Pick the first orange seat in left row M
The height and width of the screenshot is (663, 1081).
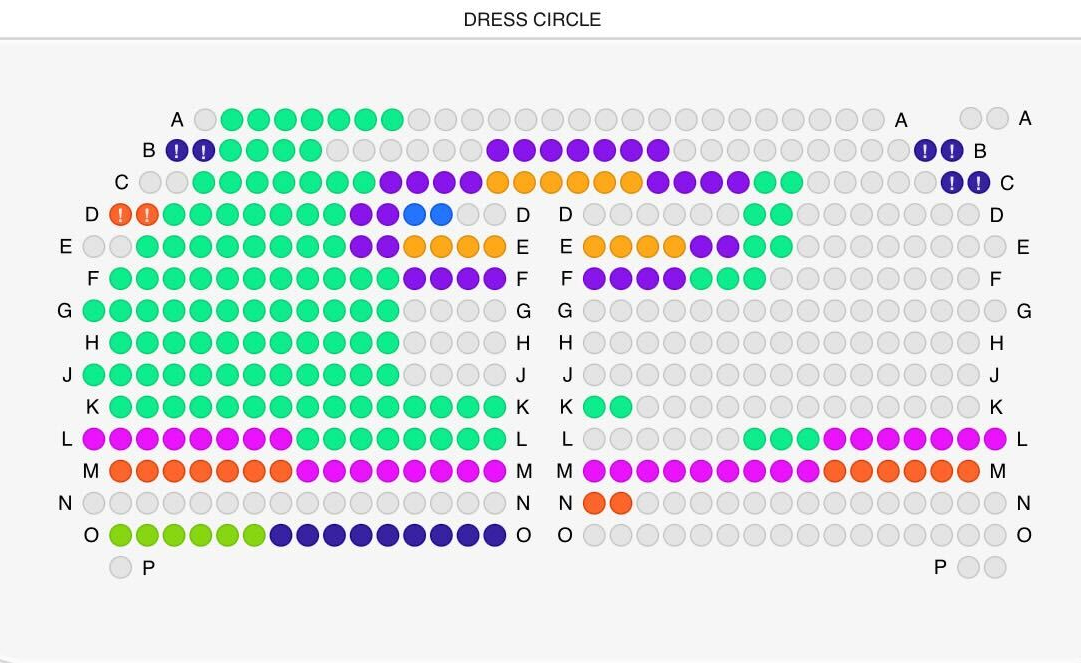coord(120,471)
